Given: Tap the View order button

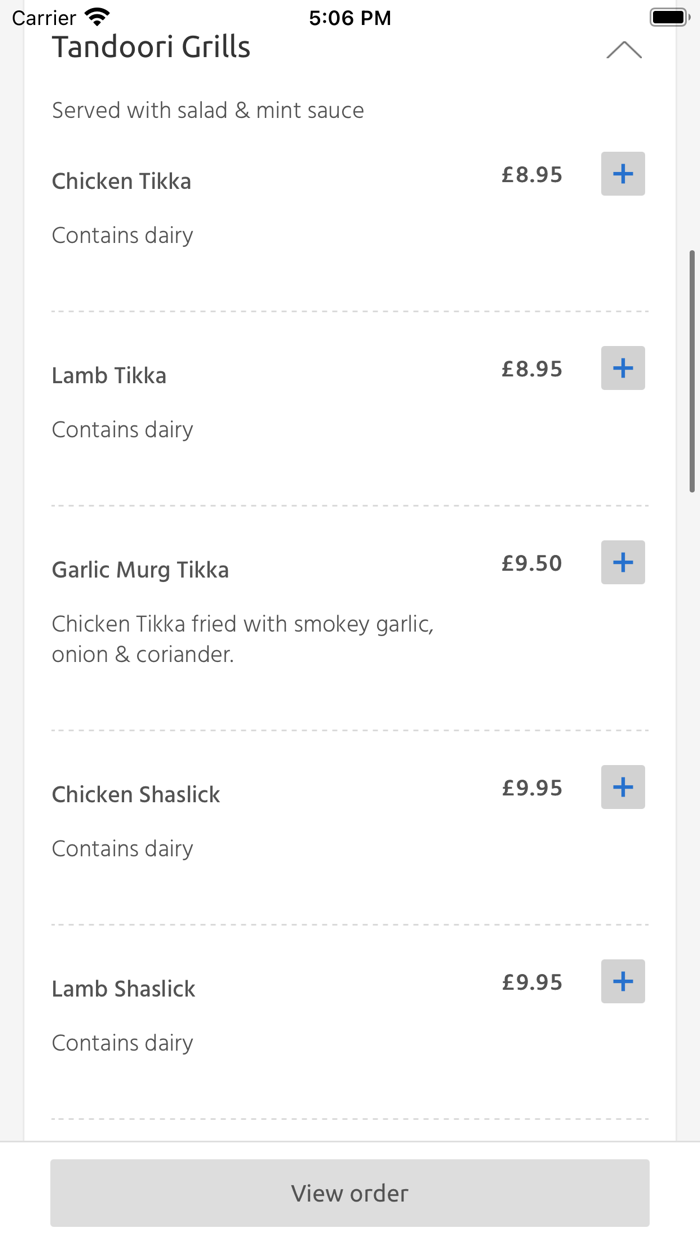Looking at the screenshot, I should tap(349, 1193).
